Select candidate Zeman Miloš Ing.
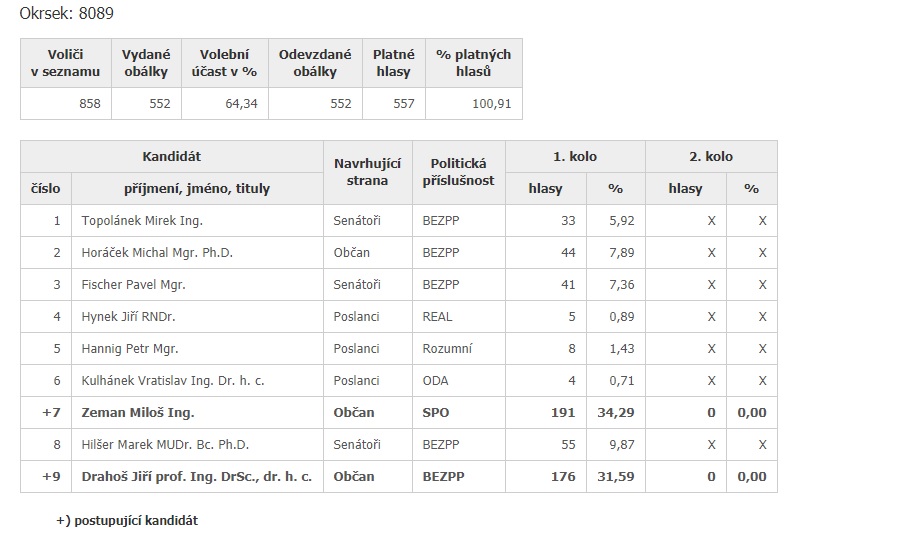This screenshot has width=917, height=547. pos(137,412)
